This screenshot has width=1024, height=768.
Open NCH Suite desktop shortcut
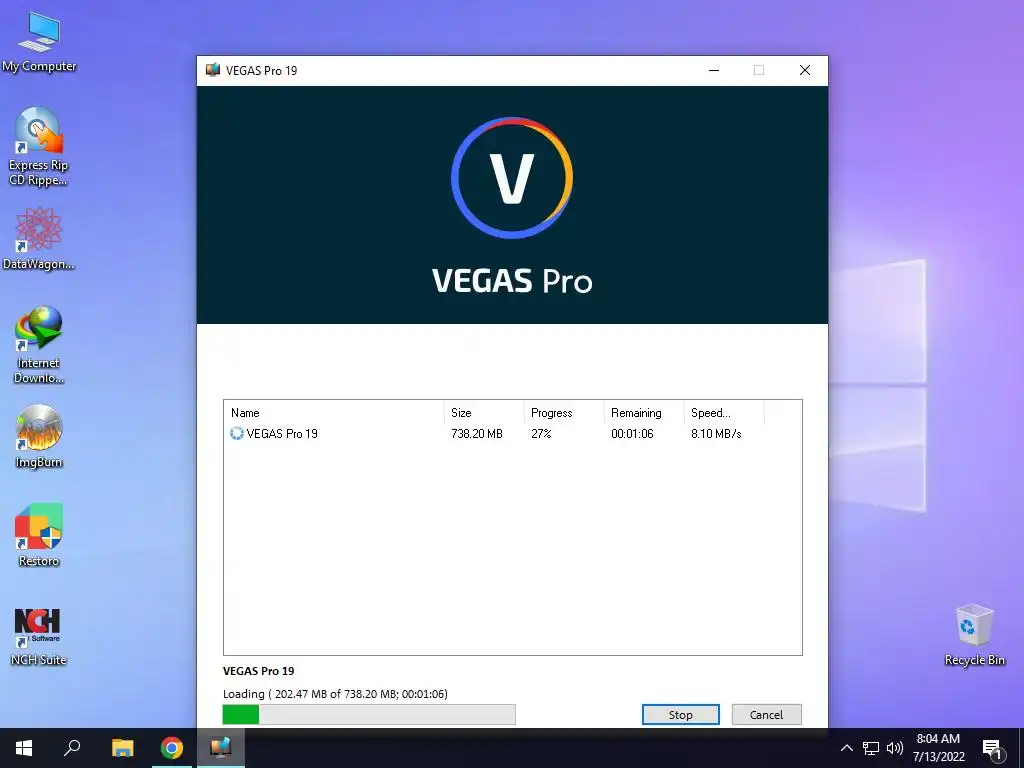pyautogui.click(x=39, y=636)
